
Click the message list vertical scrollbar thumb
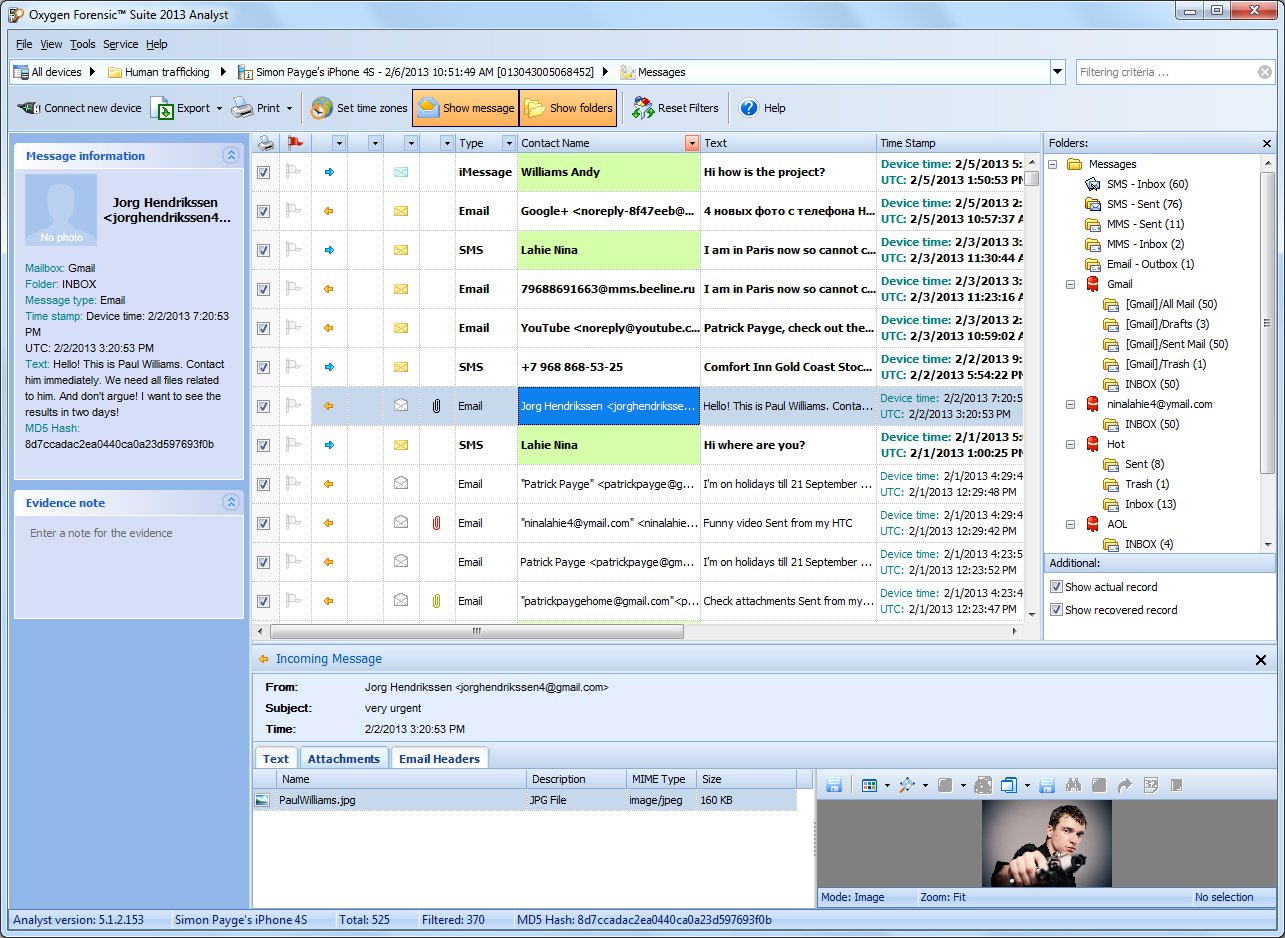tap(1031, 179)
